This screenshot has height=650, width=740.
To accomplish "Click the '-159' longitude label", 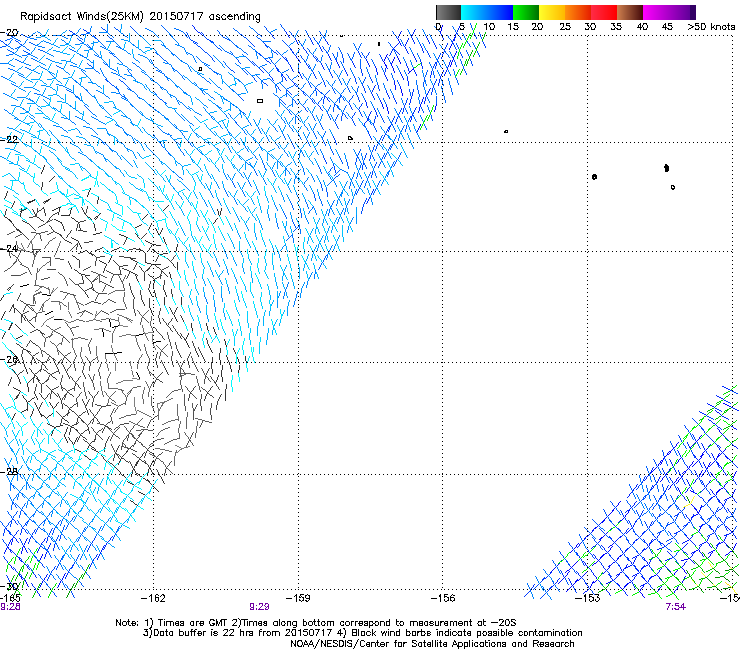I will tap(298, 599).
